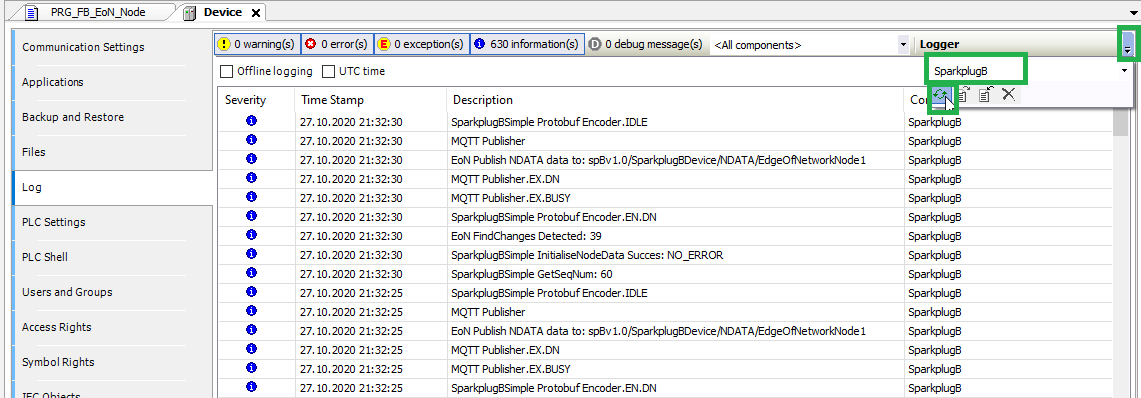1141x398 pixels.
Task: Select the EoN FindChanges Detected: 39 row
Action: [x=665, y=236]
